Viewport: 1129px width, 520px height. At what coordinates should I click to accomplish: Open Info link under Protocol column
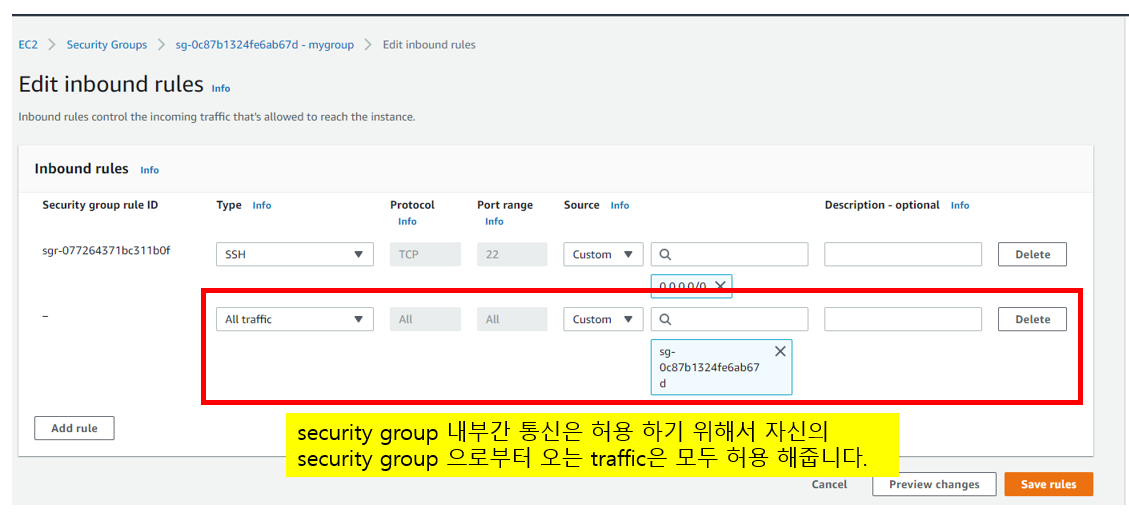[x=408, y=221]
